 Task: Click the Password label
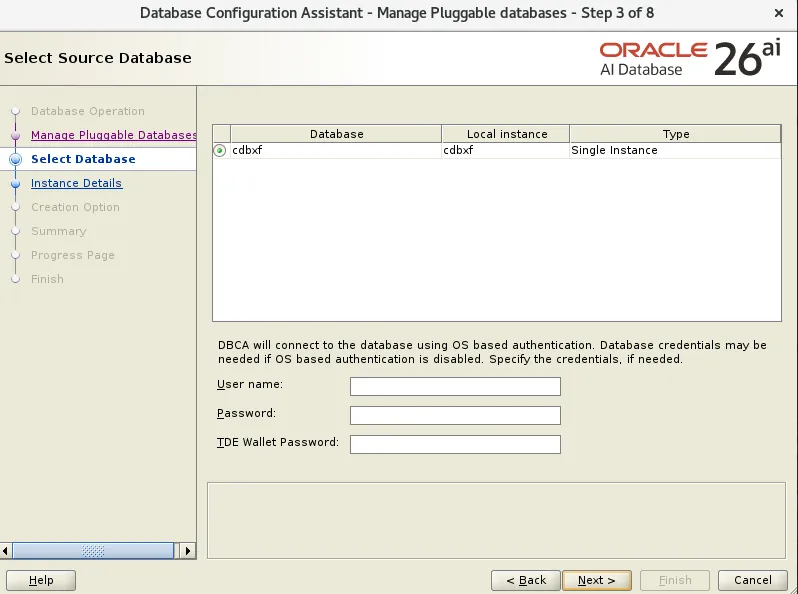246,413
